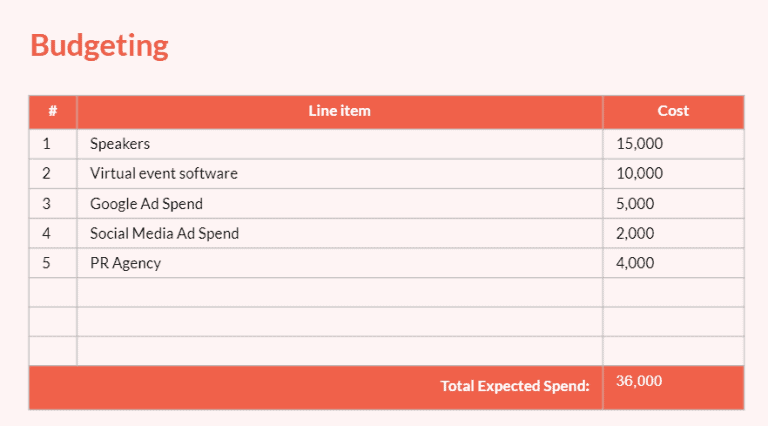The image size is (768, 426).
Task: Click row number 3 cell
Action: (x=46, y=204)
